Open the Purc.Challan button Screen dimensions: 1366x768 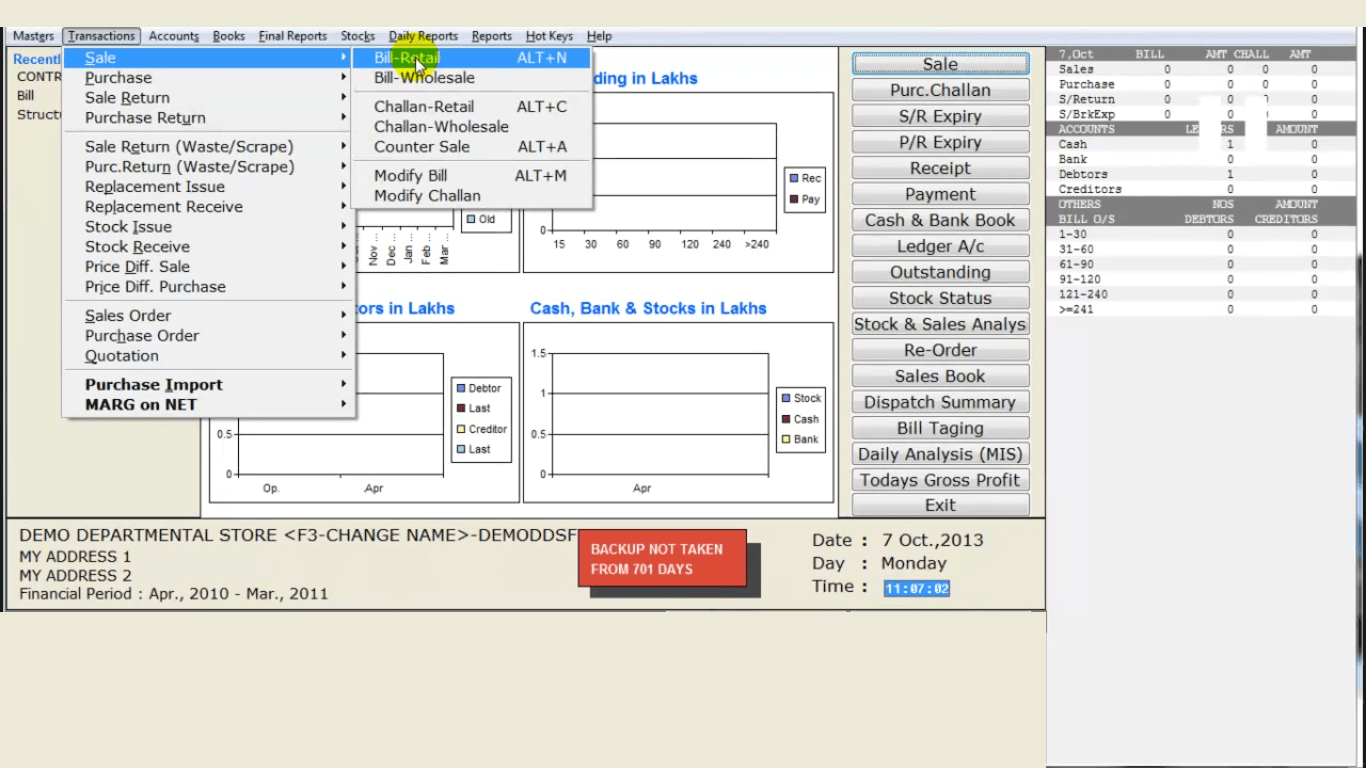pos(940,90)
